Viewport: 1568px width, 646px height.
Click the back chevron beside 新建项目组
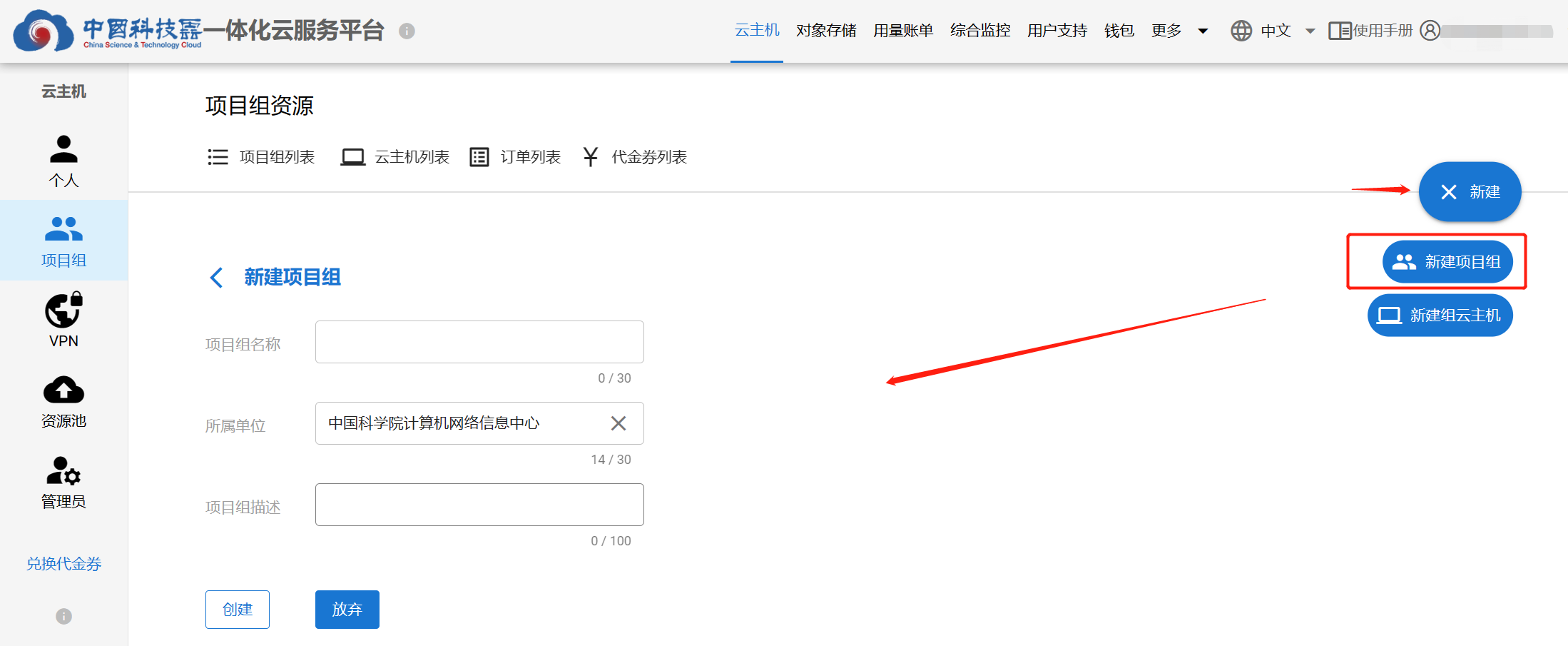point(217,277)
